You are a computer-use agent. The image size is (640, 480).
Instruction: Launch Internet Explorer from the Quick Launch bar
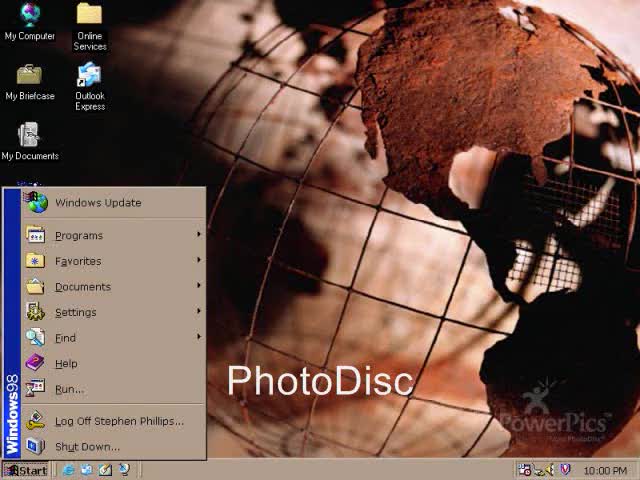[x=68, y=470]
